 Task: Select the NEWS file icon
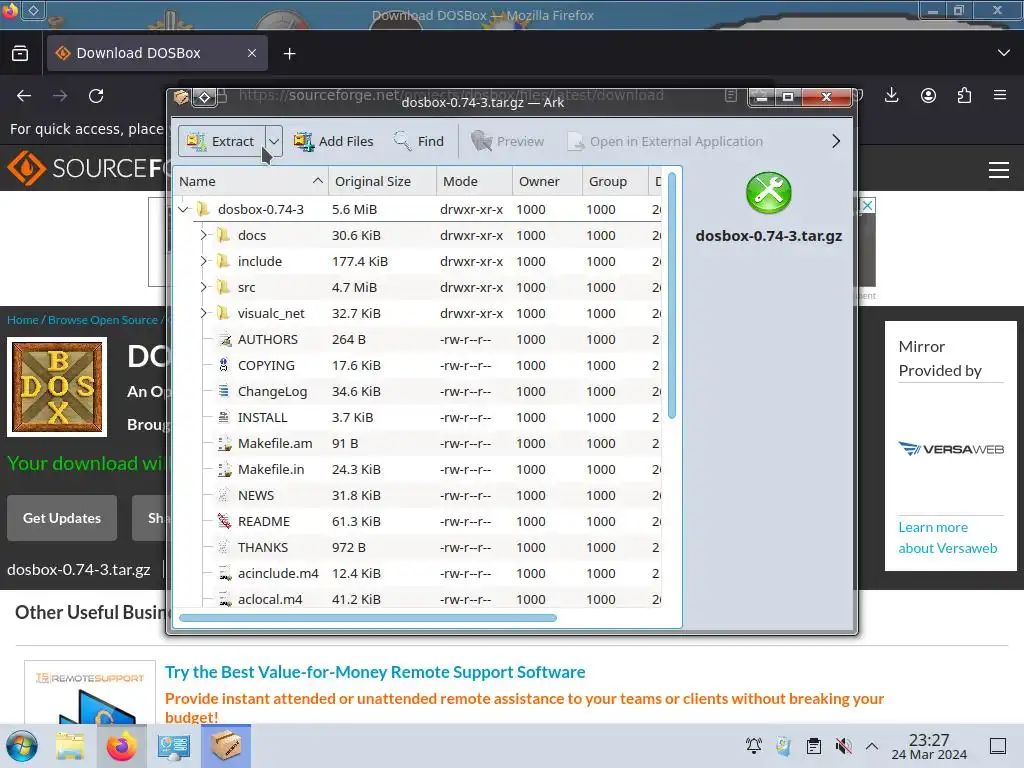point(225,496)
